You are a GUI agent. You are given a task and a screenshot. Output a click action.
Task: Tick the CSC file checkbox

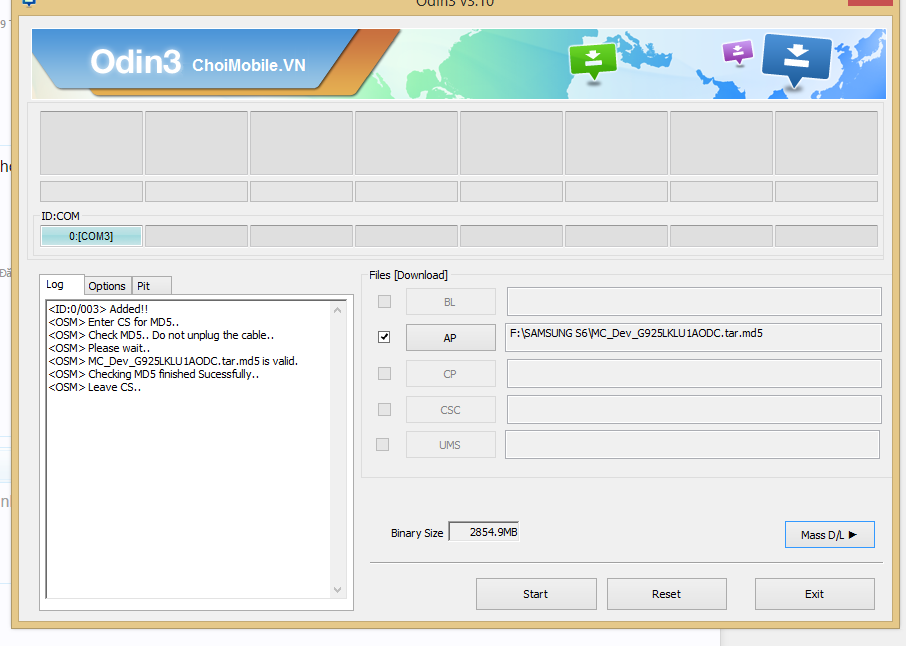[x=384, y=409]
